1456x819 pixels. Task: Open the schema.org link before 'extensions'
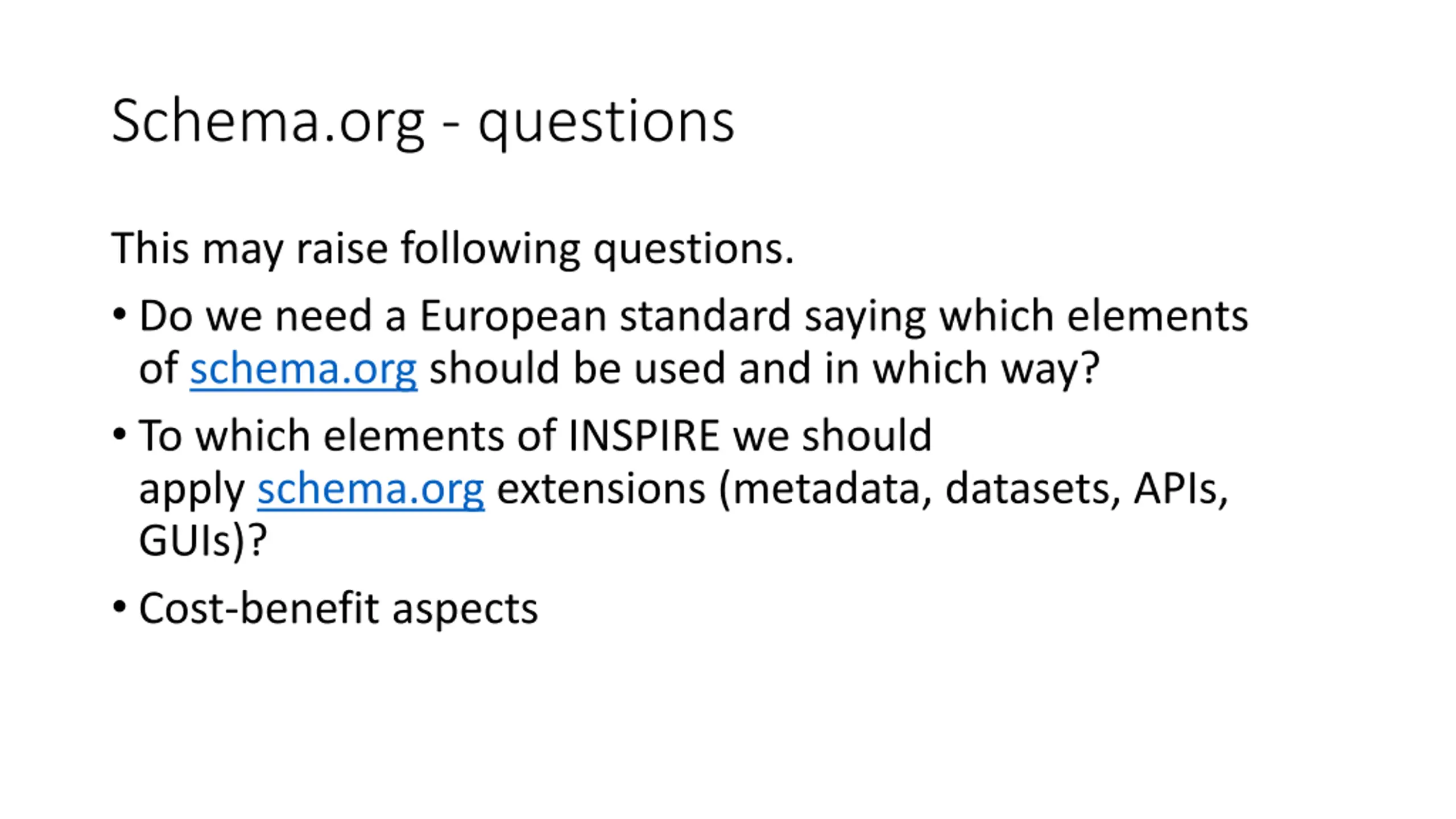tap(370, 489)
